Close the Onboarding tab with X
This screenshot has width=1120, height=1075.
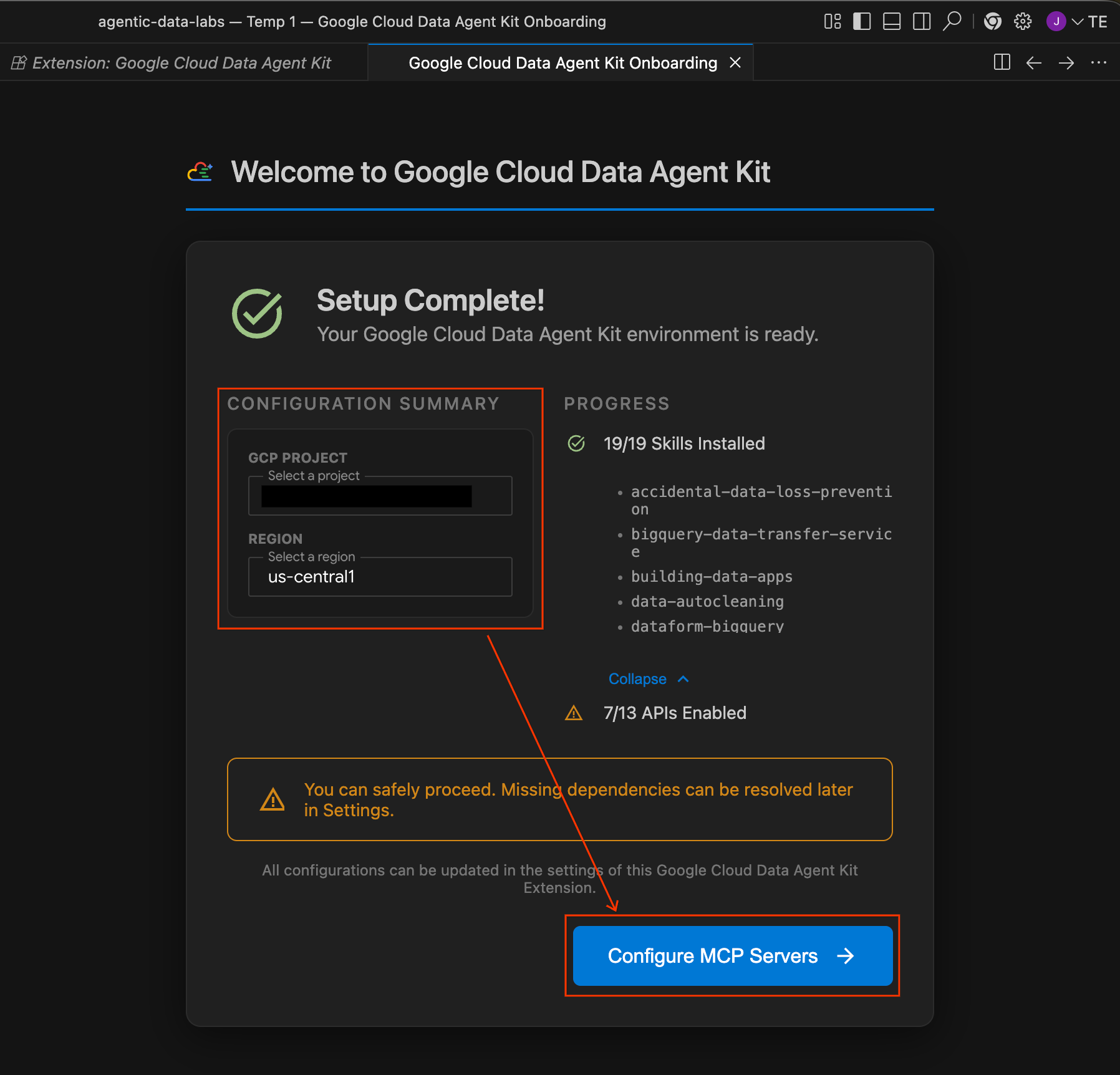pos(735,63)
